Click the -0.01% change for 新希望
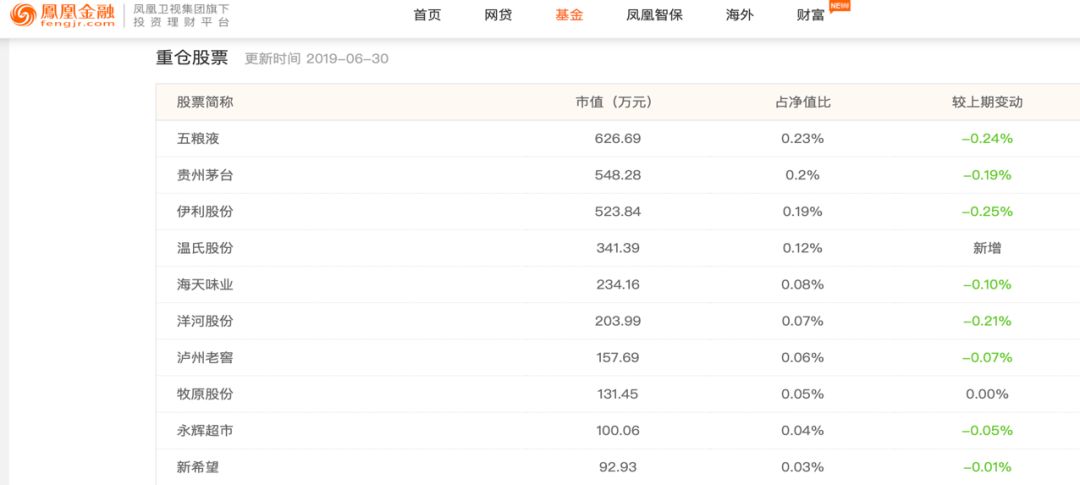This screenshot has height=485, width=1080. pos(987,467)
